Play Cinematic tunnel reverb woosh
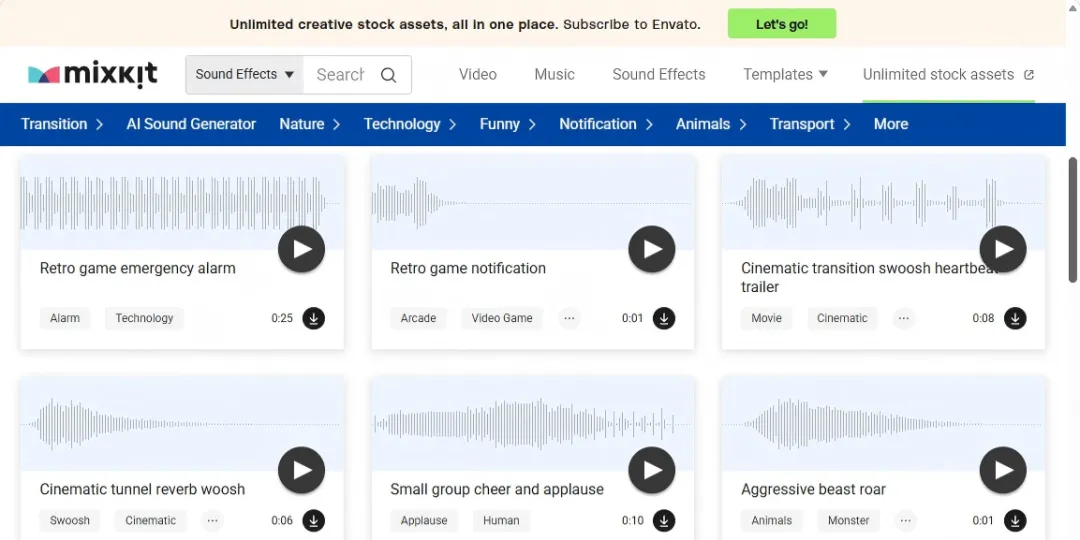1080x540 pixels. [x=302, y=470]
